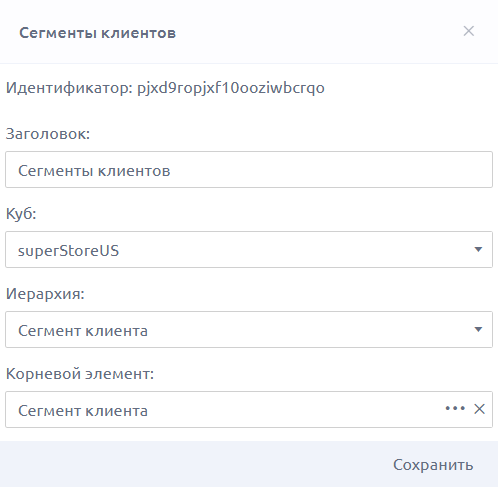The width and height of the screenshot is (498, 487).
Task: Click the Сегменты клиентов dialog header title
Action: tap(97, 33)
